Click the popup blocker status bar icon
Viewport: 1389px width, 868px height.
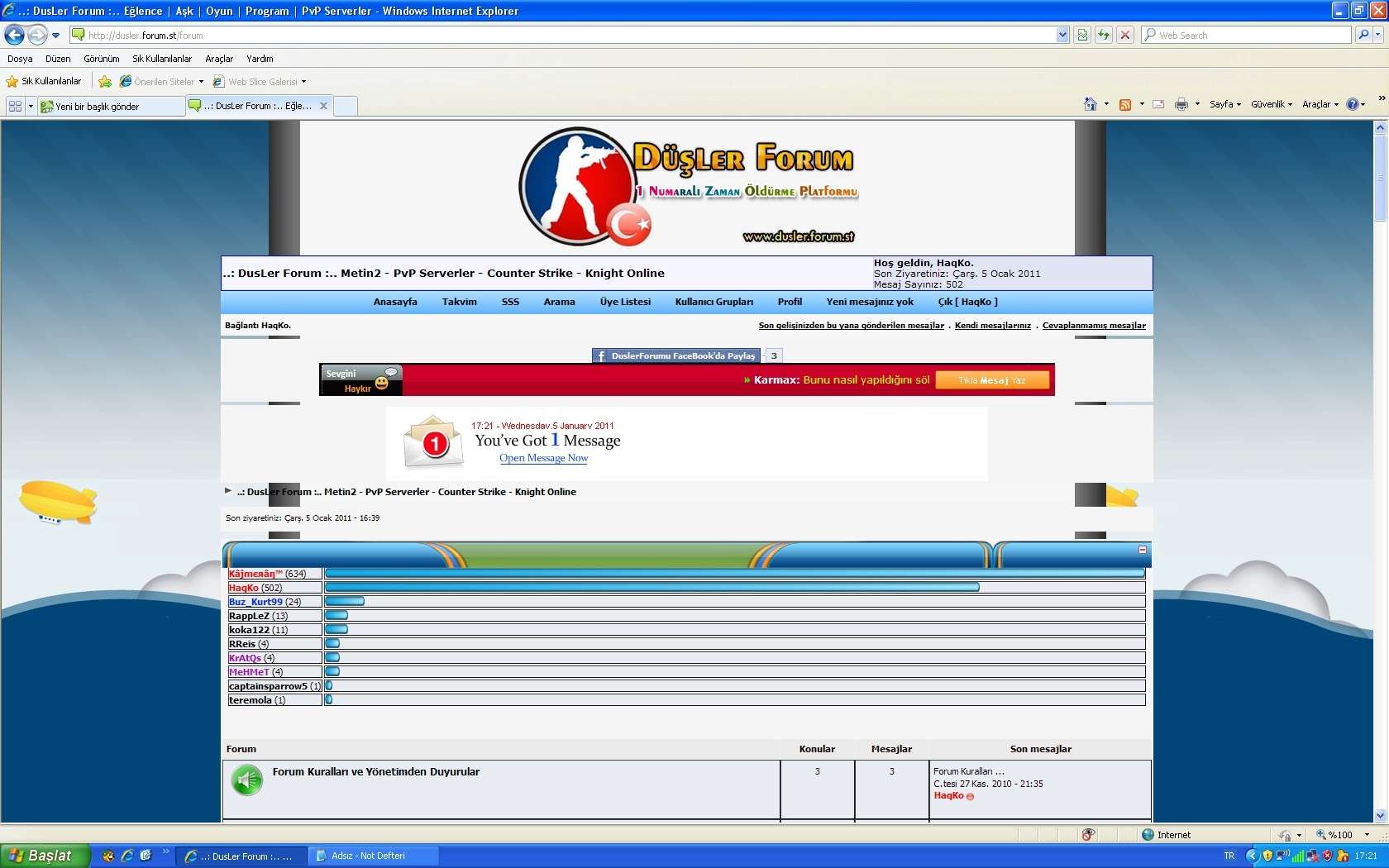(1088, 834)
